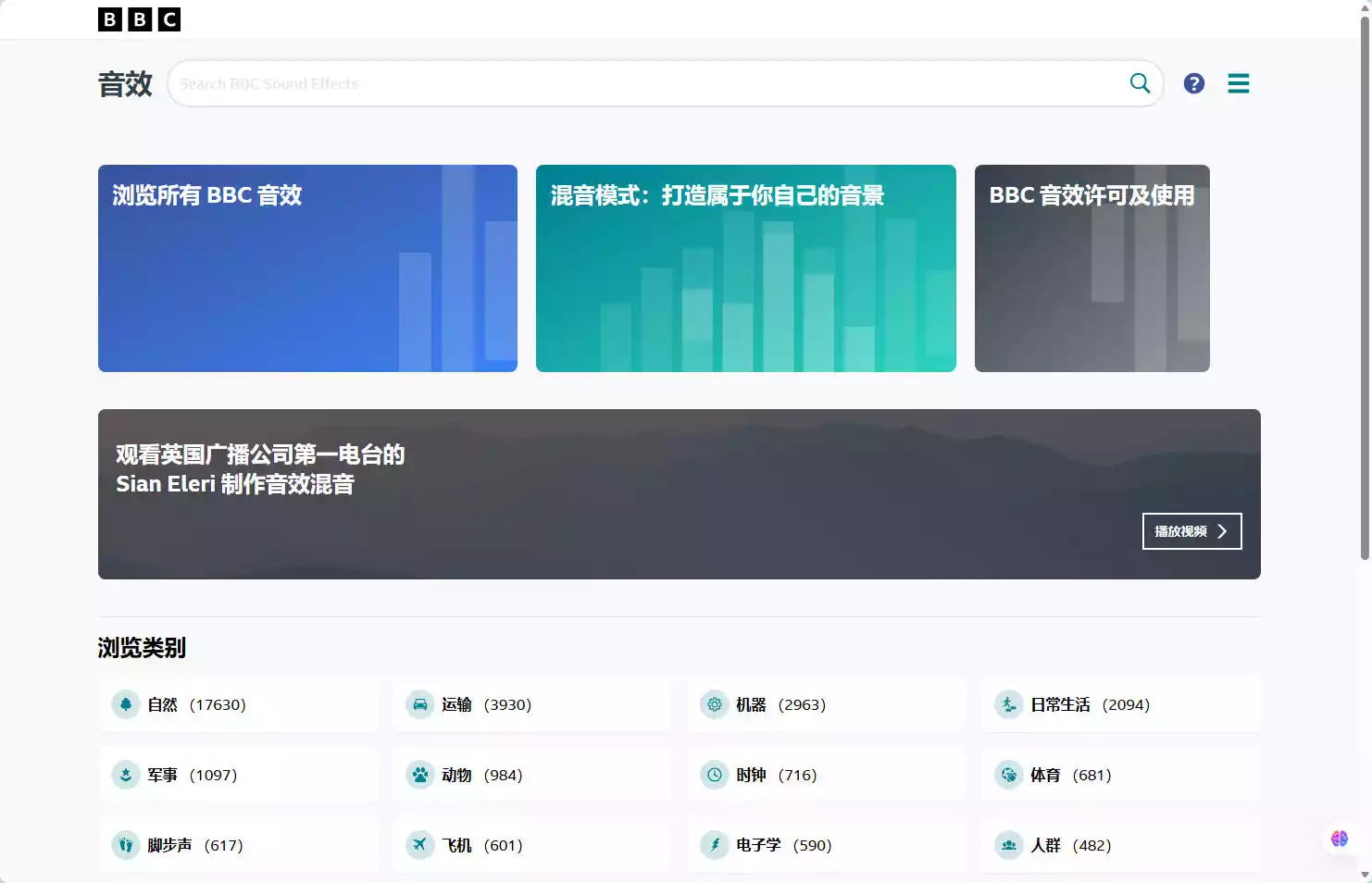
Task: Click the arrow in the 播放视频 button
Action: [1222, 531]
